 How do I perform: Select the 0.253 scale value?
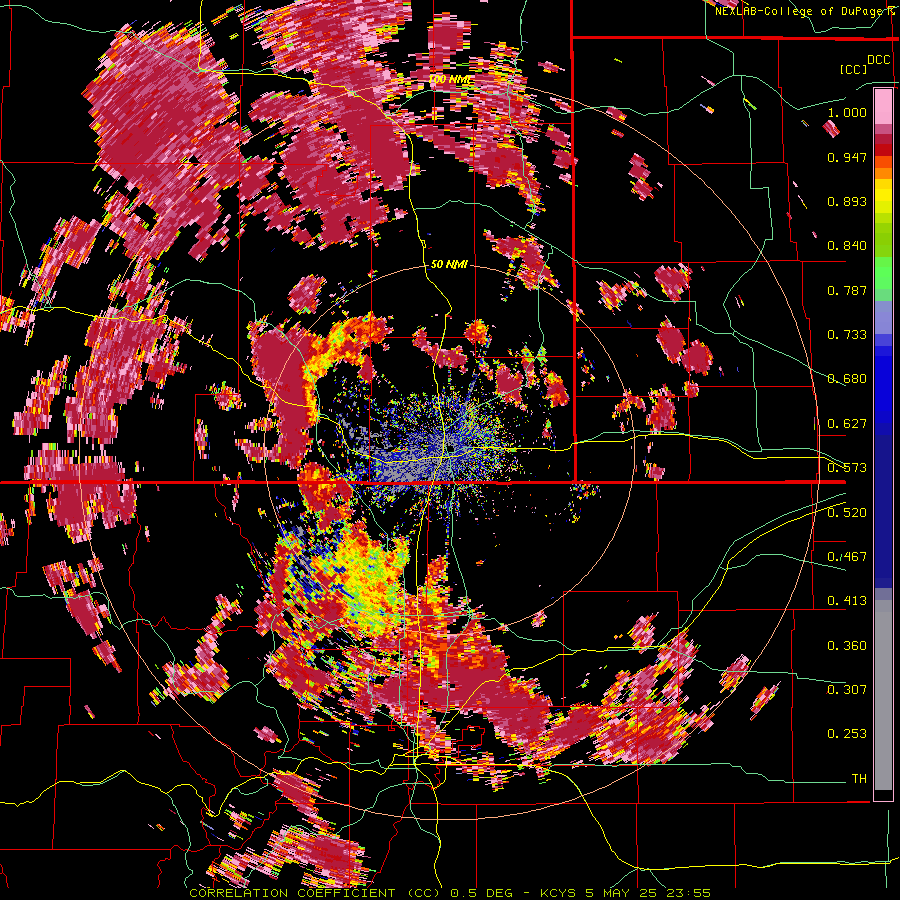tap(847, 734)
